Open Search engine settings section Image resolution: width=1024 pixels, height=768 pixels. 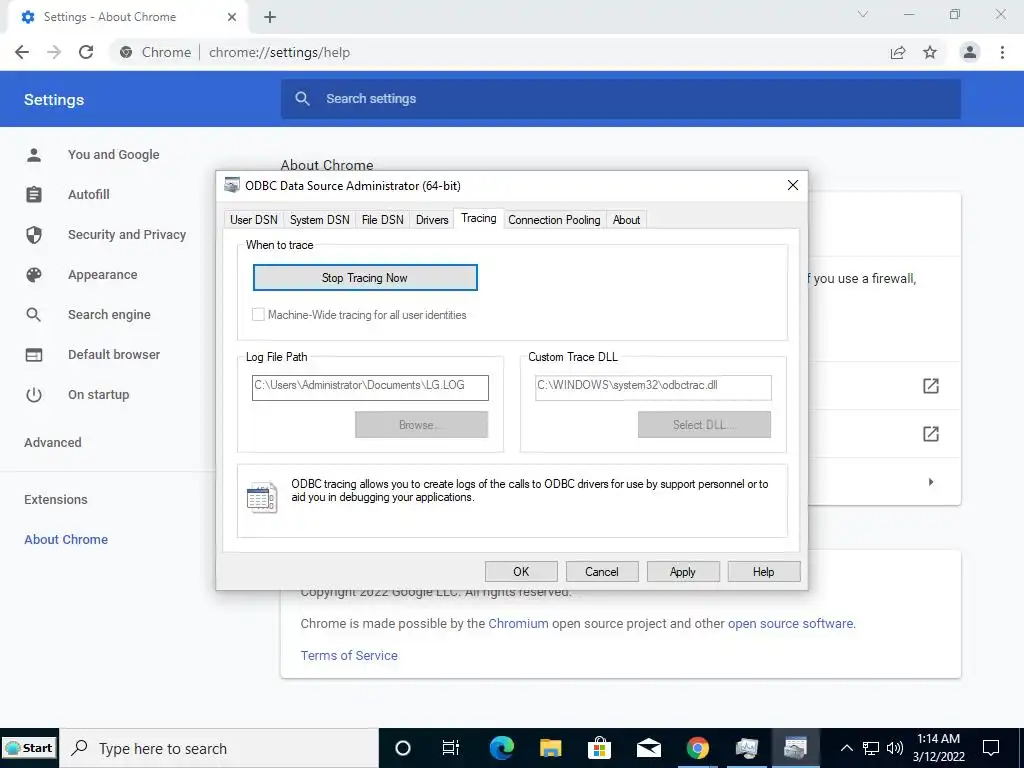tap(109, 315)
